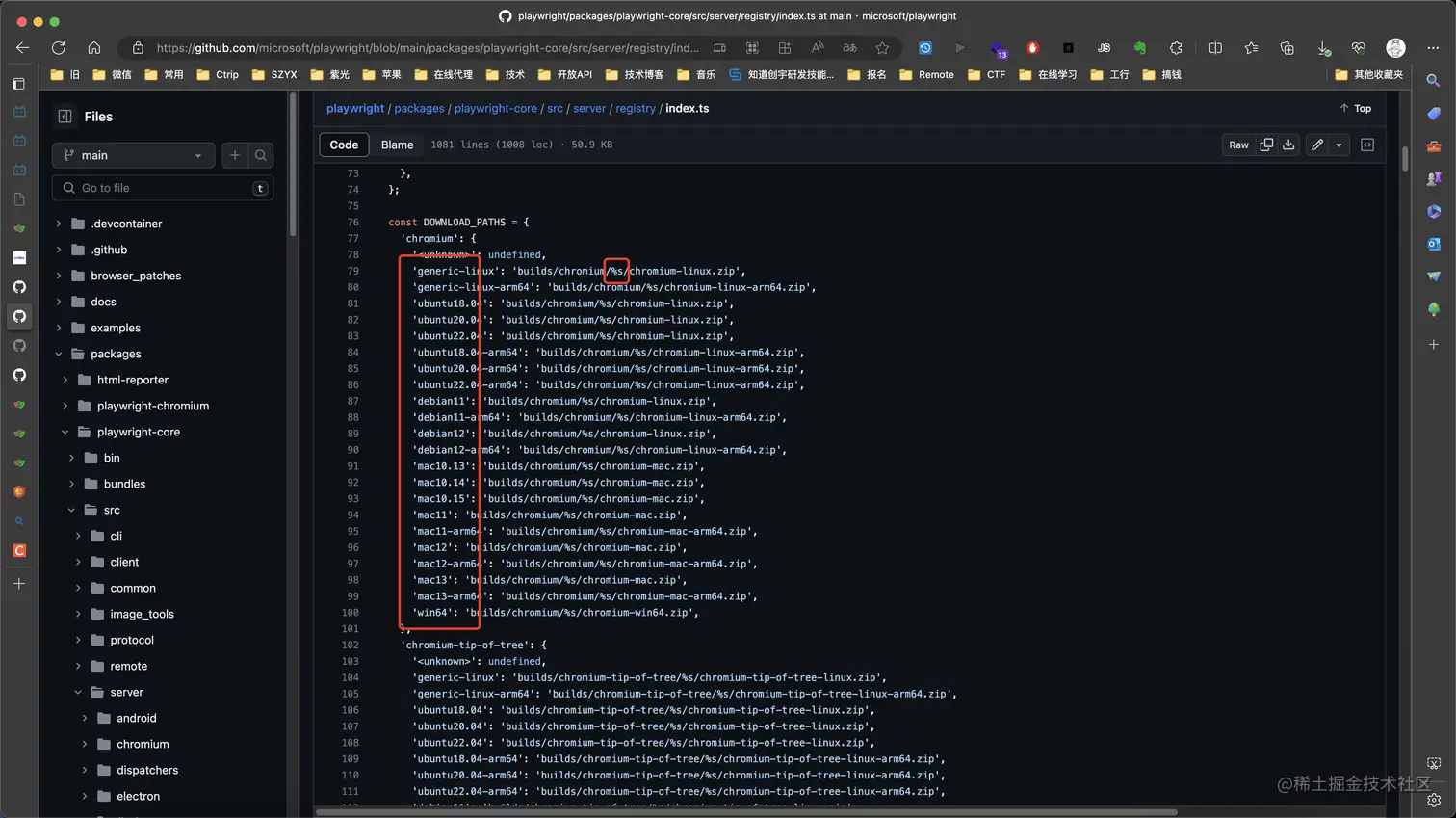Click the translate page icon
The image size is (1456, 818).
[x=849, y=47]
